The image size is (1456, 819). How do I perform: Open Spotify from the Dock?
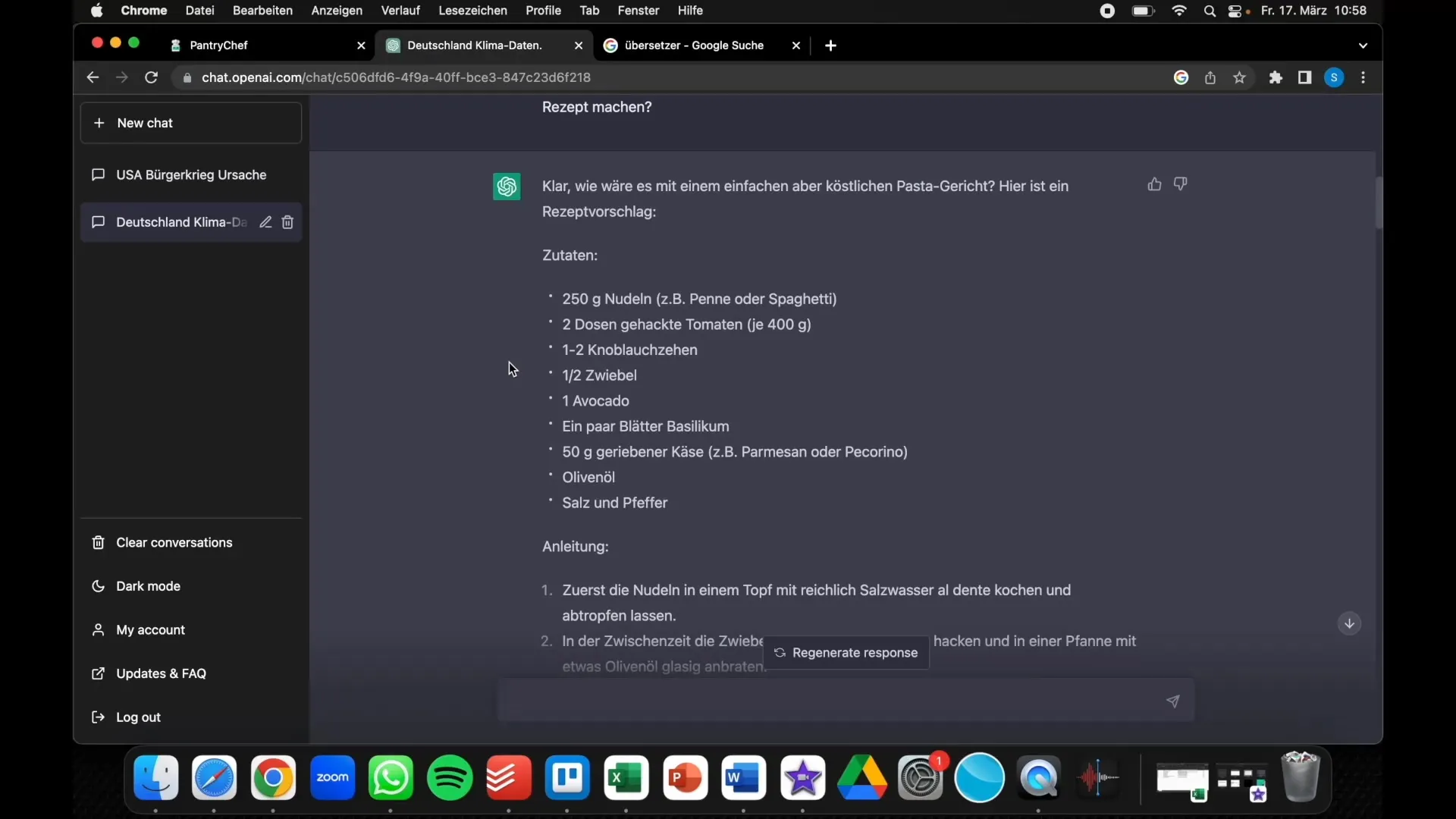tap(449, 777)
